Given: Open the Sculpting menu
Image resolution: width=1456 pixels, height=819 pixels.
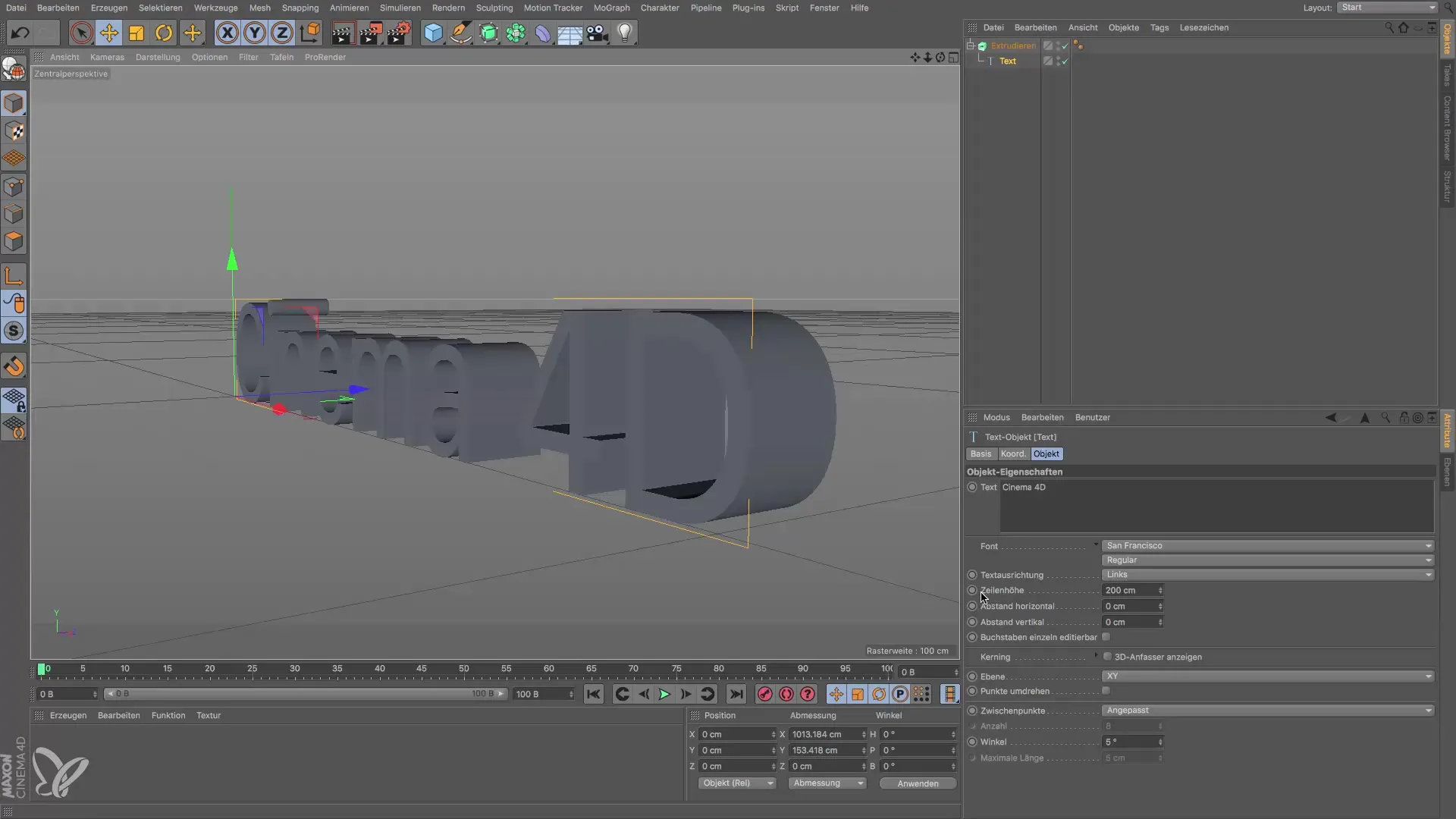Looking at the screenshot, I should click(494, 8).
